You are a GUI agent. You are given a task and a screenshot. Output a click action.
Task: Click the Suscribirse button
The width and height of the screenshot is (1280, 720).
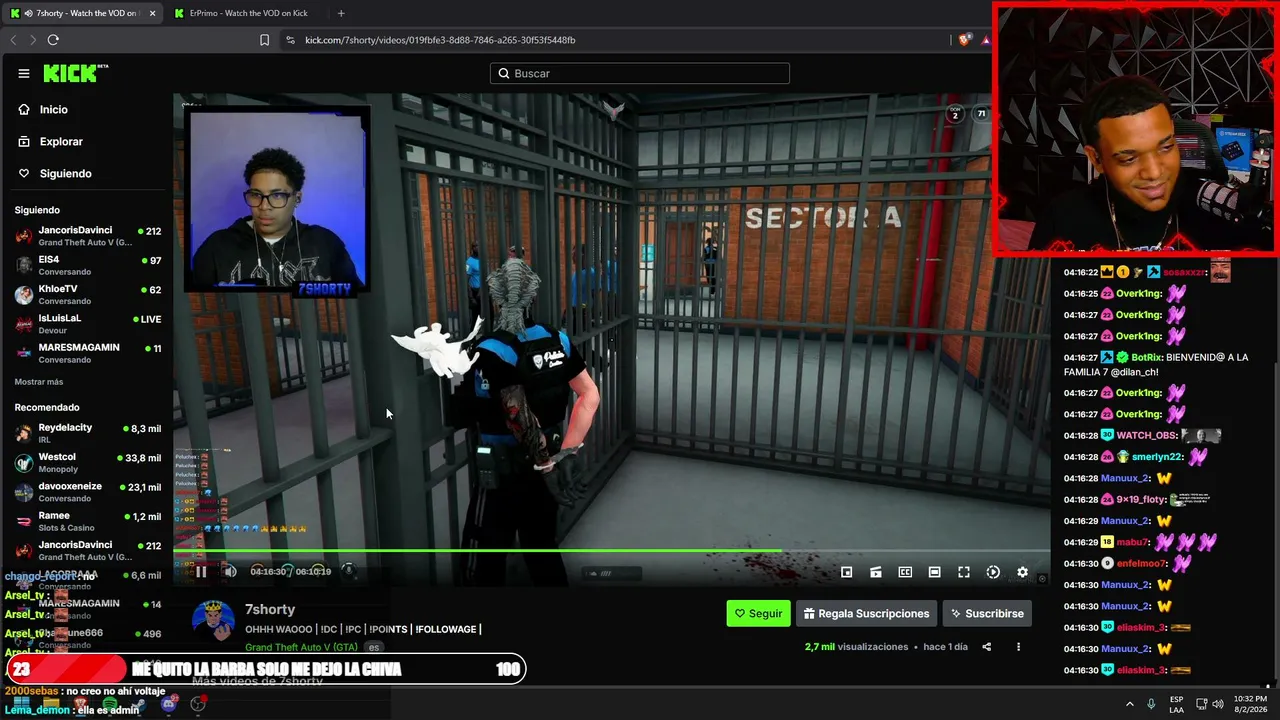pyautogui.click(x=987, y=614)
